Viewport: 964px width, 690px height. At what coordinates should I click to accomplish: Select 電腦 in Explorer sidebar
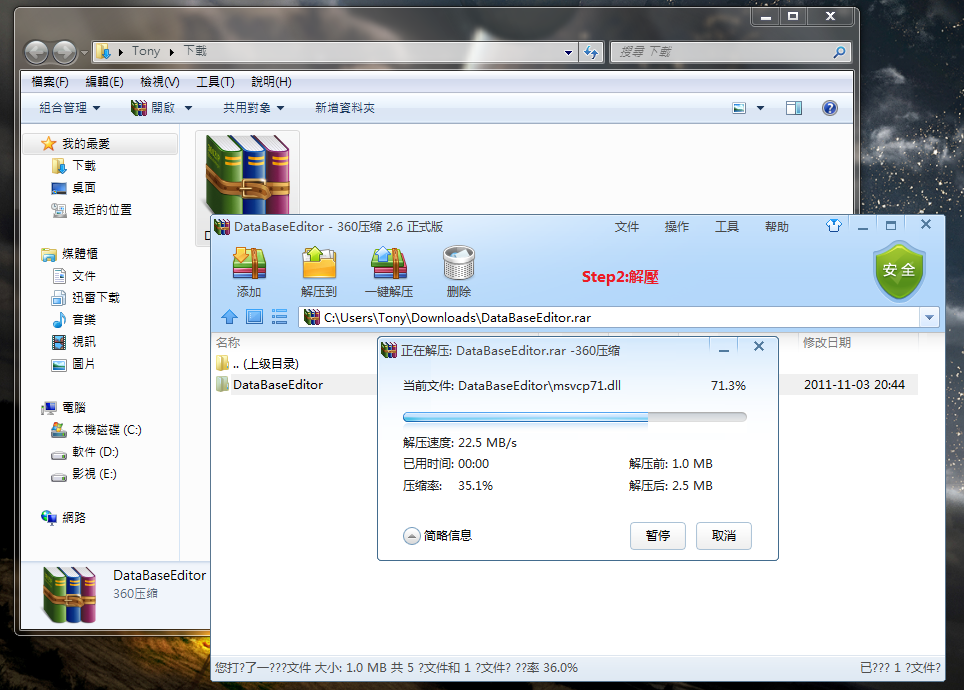coord(74,407)
